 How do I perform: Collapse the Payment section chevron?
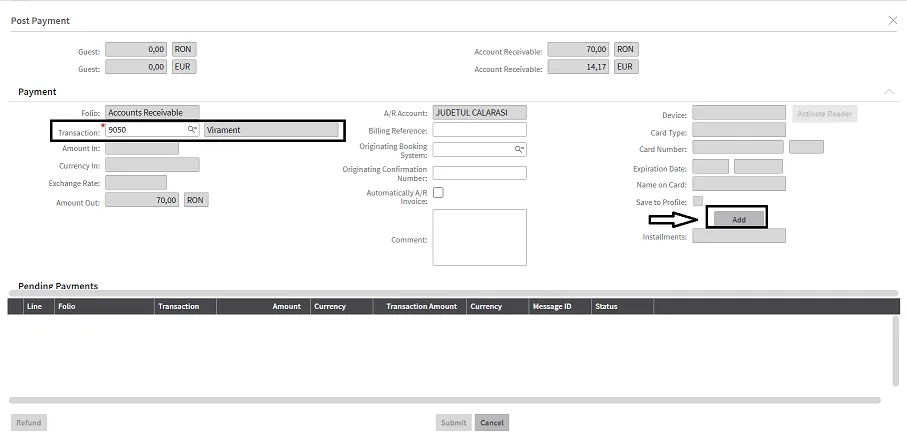888,91
